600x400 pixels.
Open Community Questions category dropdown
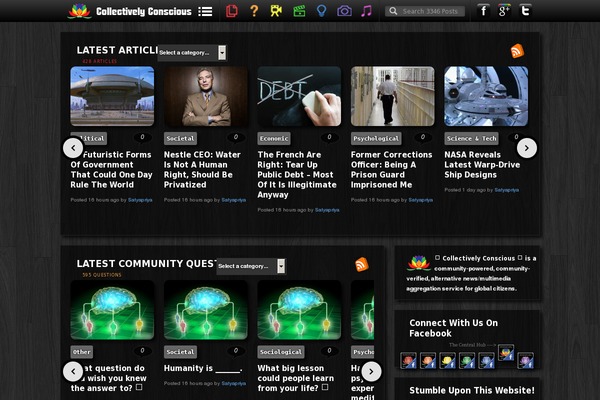[x=251, y=266]
